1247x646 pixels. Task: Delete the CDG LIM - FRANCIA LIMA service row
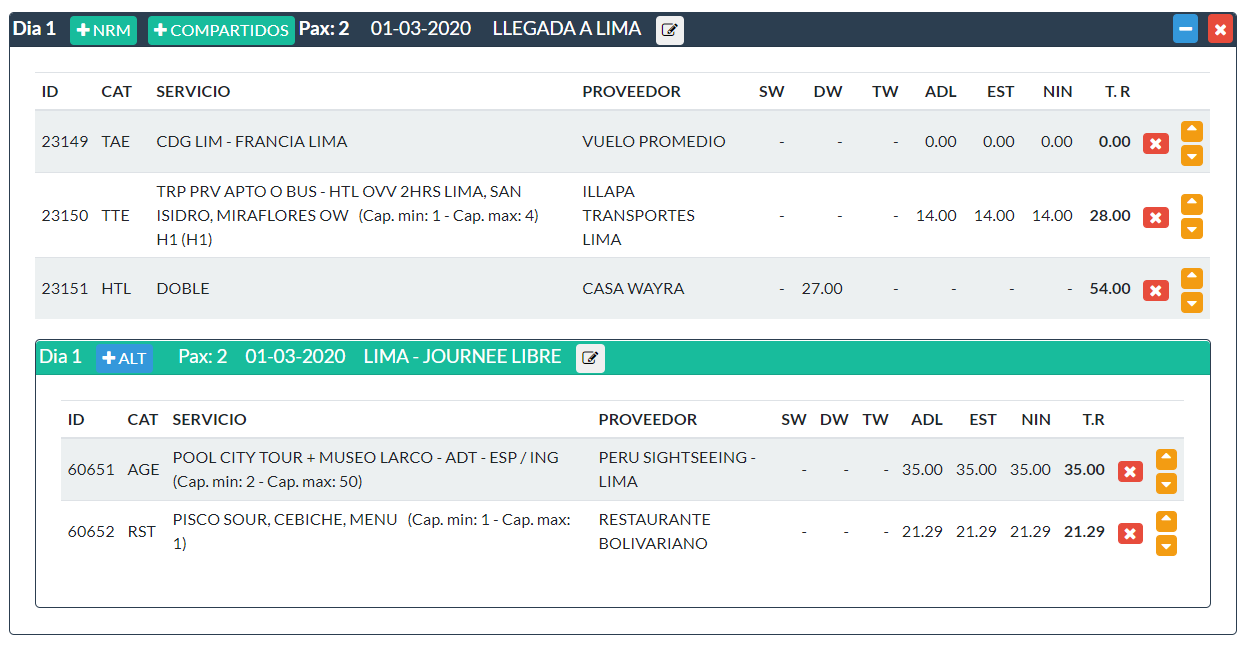[x=1155, y=143]
